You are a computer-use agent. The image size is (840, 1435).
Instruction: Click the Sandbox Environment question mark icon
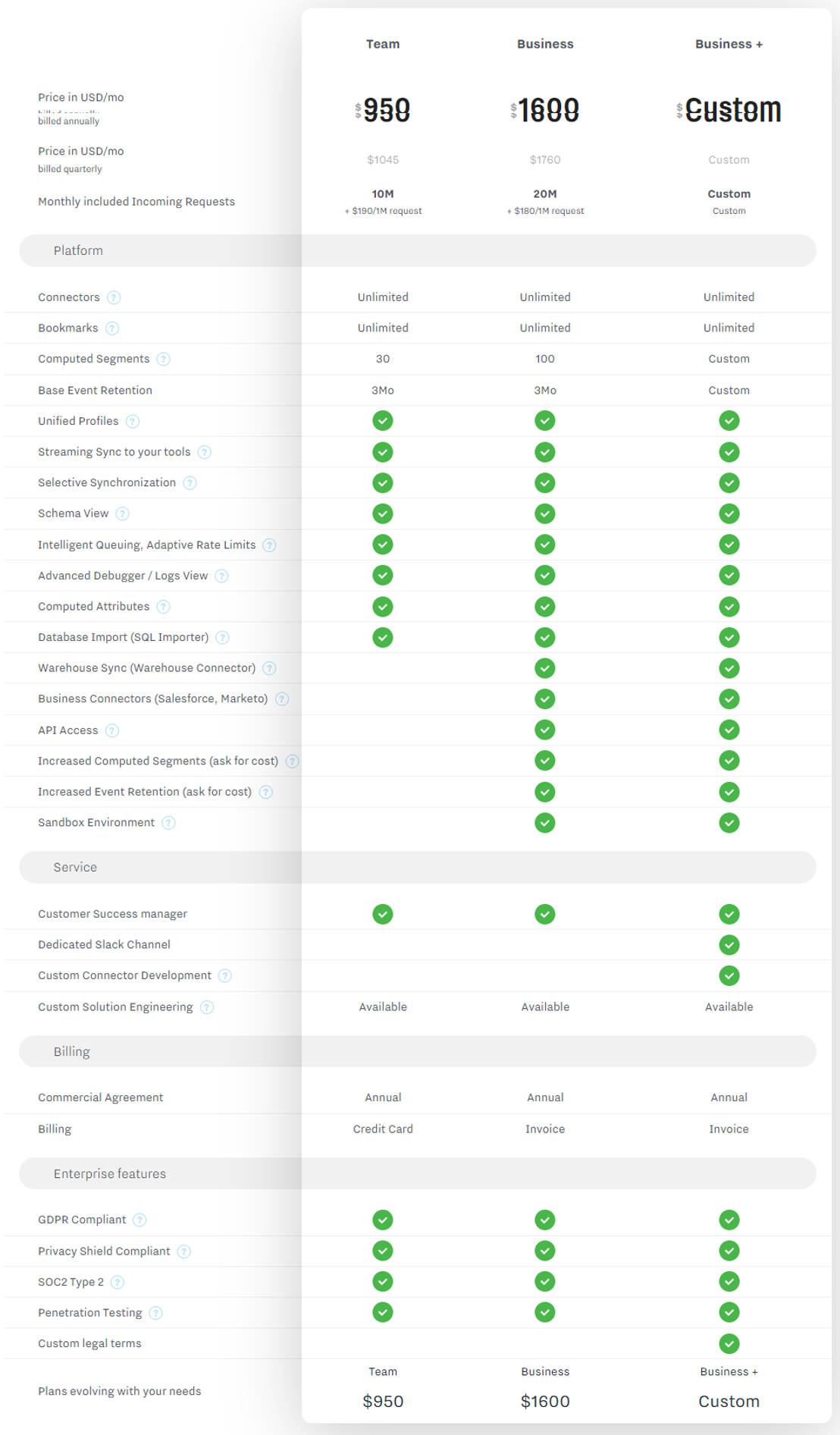[168, 823]
